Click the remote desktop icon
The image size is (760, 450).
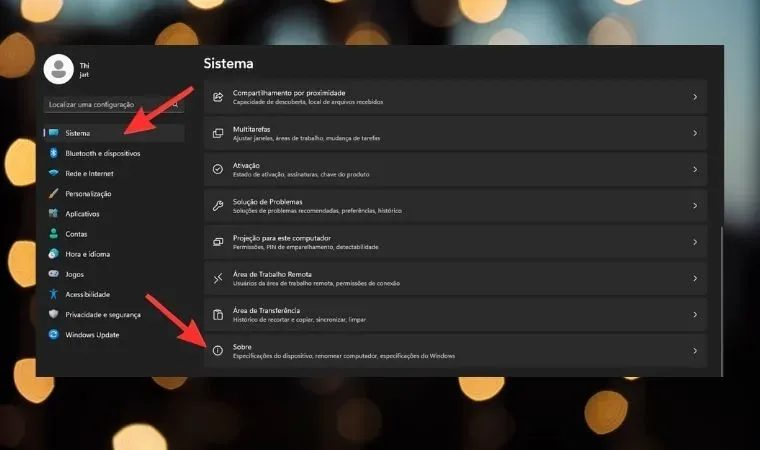click(218, 278)
